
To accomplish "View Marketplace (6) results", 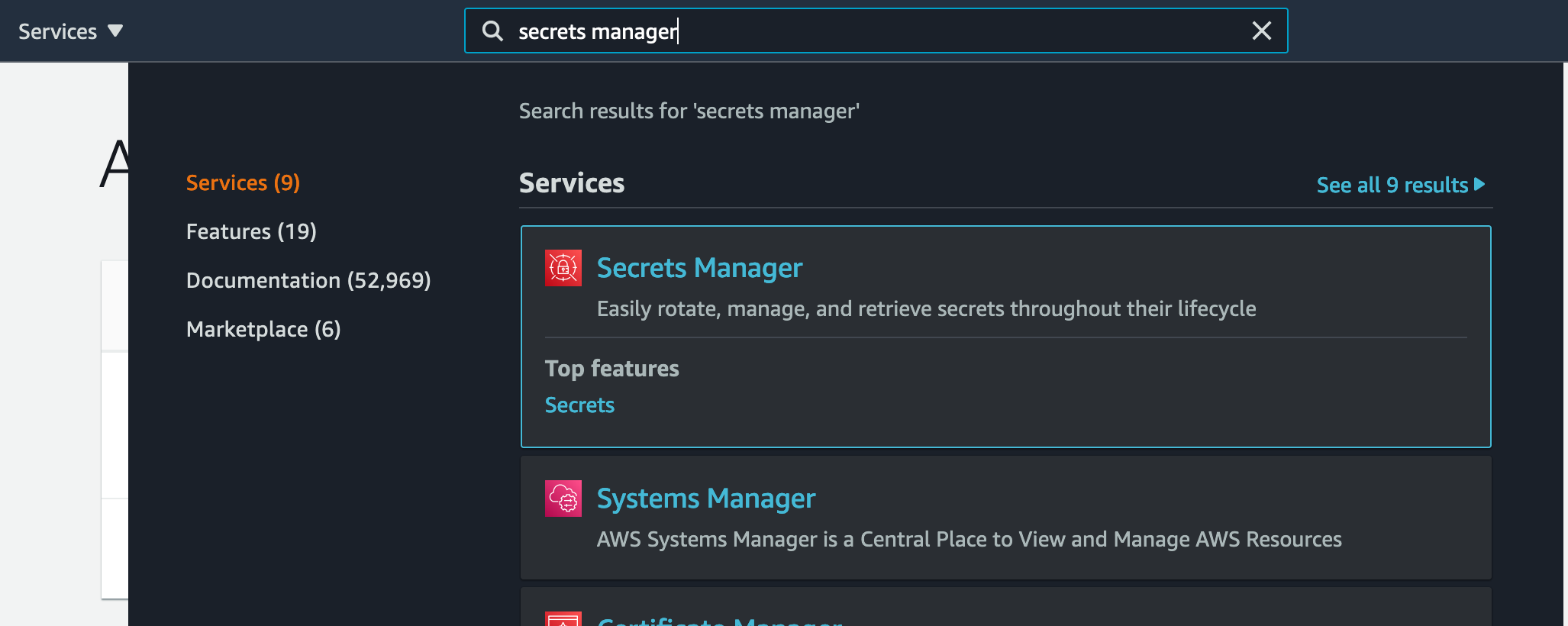I will tap(263, 330).
